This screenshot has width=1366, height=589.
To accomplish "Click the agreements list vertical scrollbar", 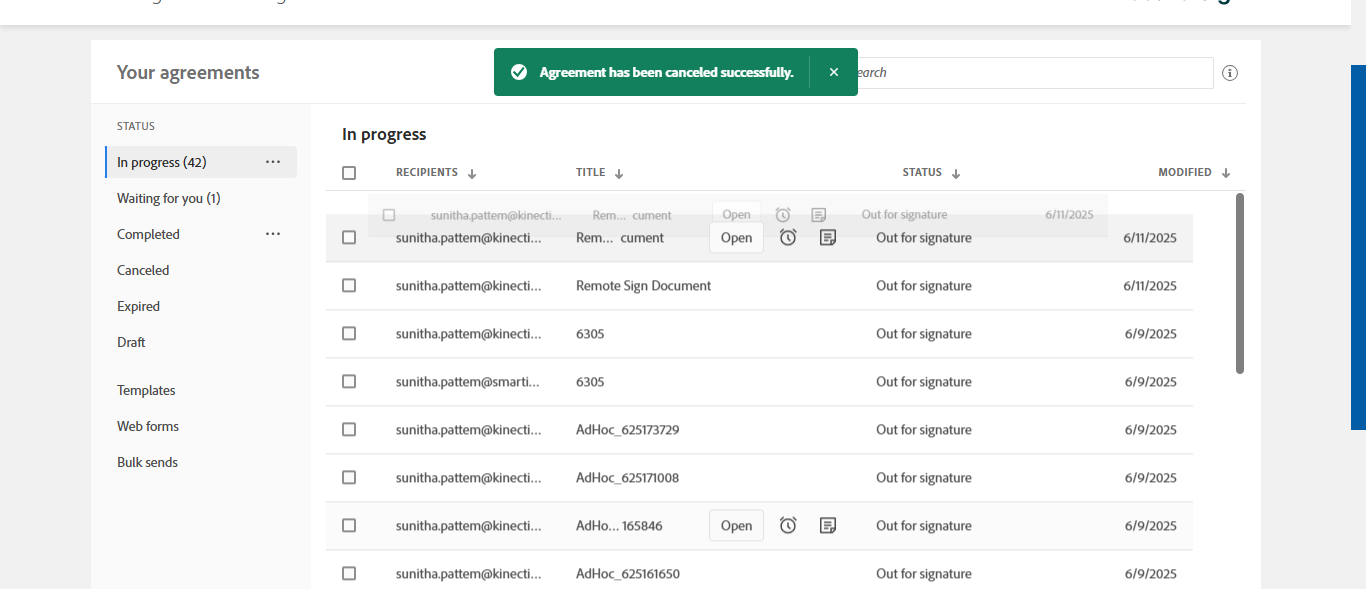I will (1240, 284).
